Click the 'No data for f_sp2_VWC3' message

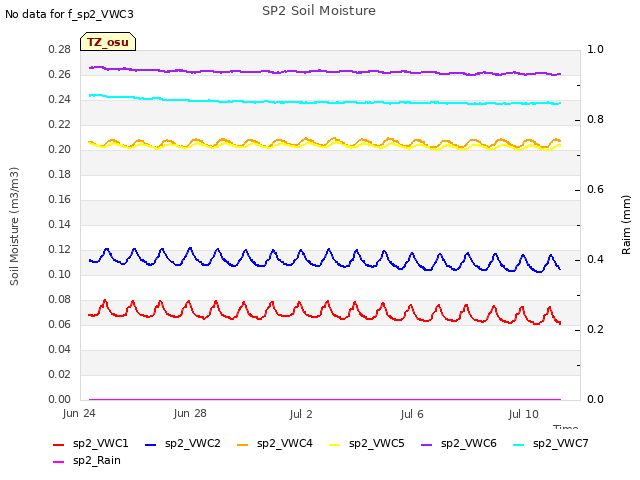[x=69, y=14]
